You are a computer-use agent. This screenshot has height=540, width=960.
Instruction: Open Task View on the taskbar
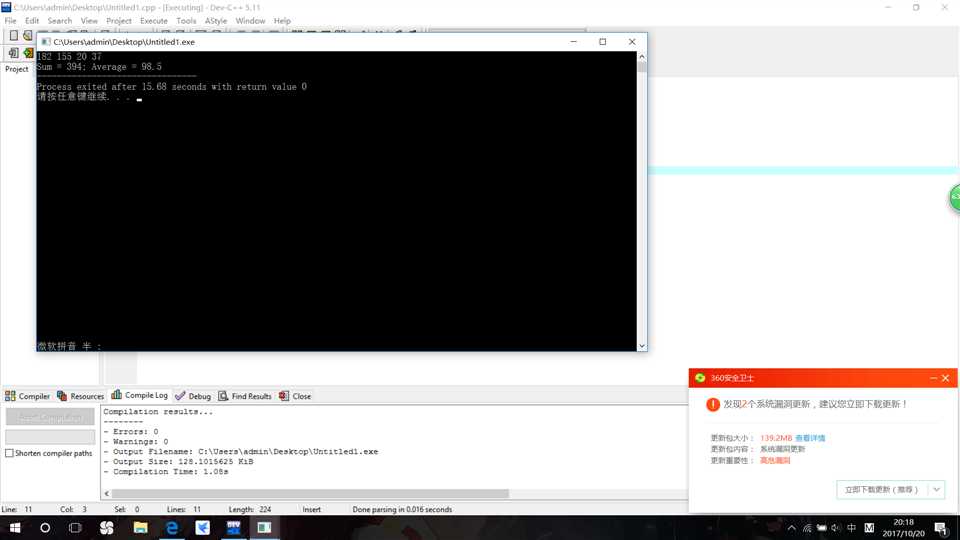pos(75,528)
